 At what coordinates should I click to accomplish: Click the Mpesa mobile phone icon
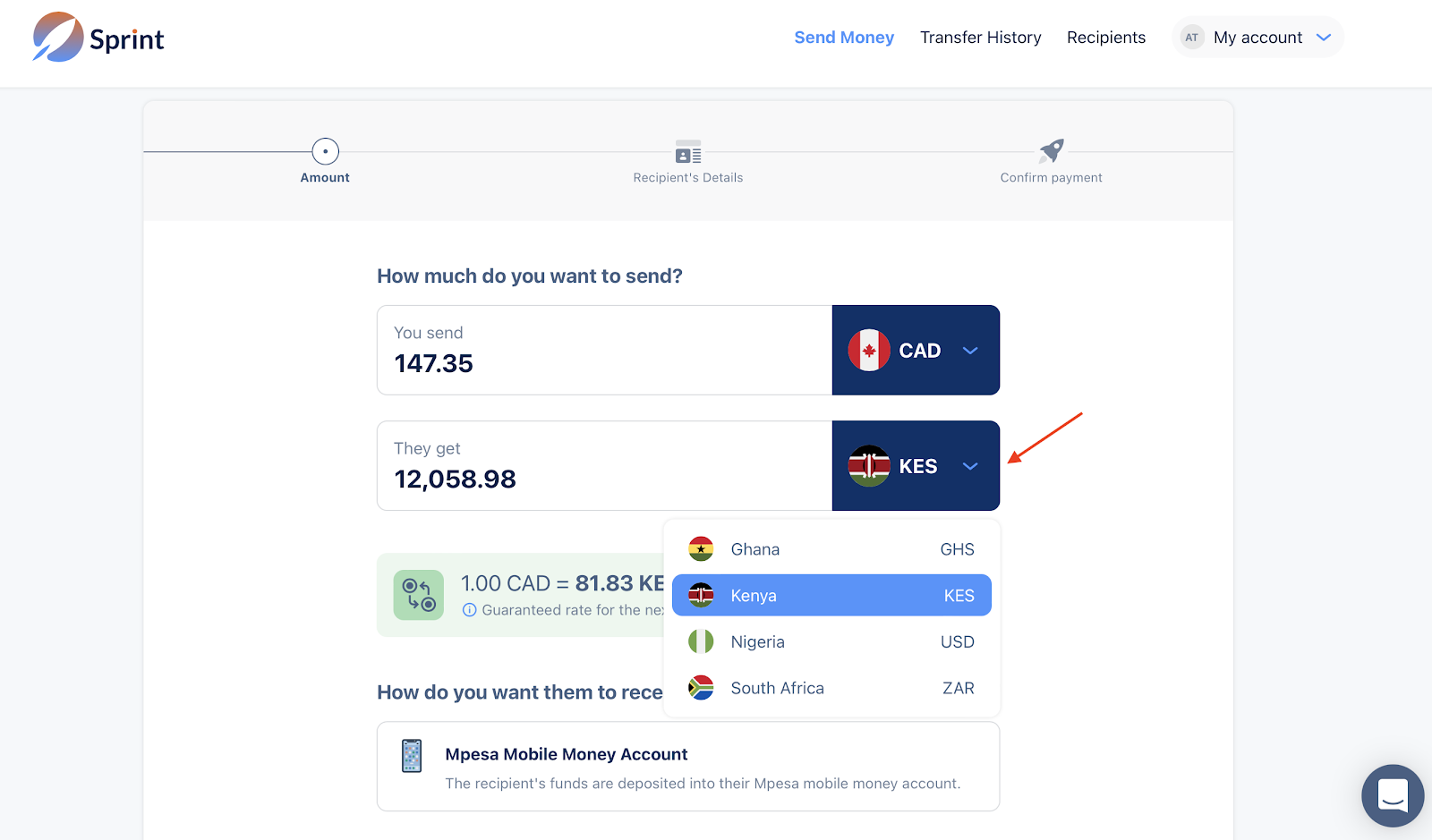tap(412, 756)
